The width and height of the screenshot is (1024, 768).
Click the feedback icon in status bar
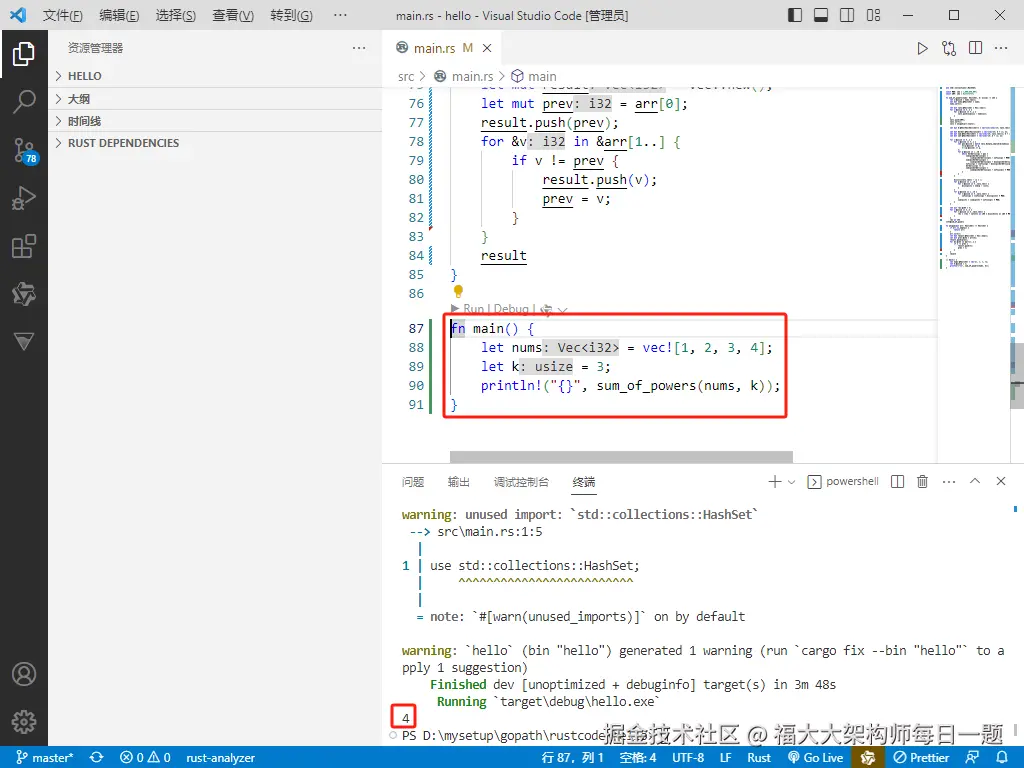(x=972, y=757)
